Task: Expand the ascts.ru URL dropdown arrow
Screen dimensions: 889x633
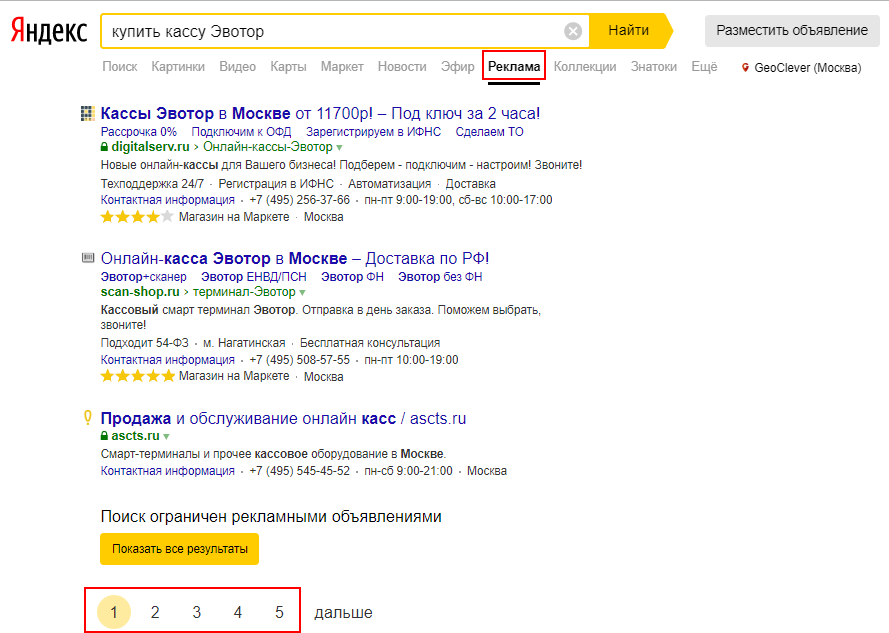Action: tap(167, 437)
